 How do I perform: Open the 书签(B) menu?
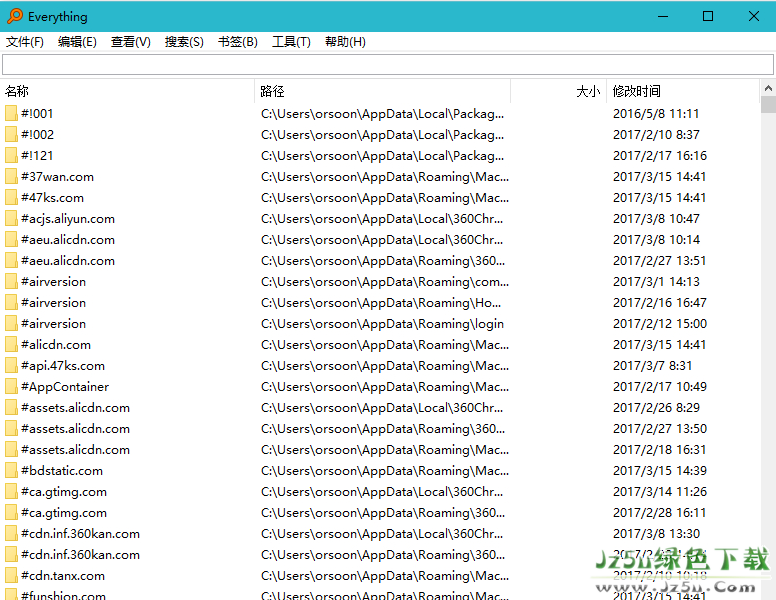click(238, 42)
